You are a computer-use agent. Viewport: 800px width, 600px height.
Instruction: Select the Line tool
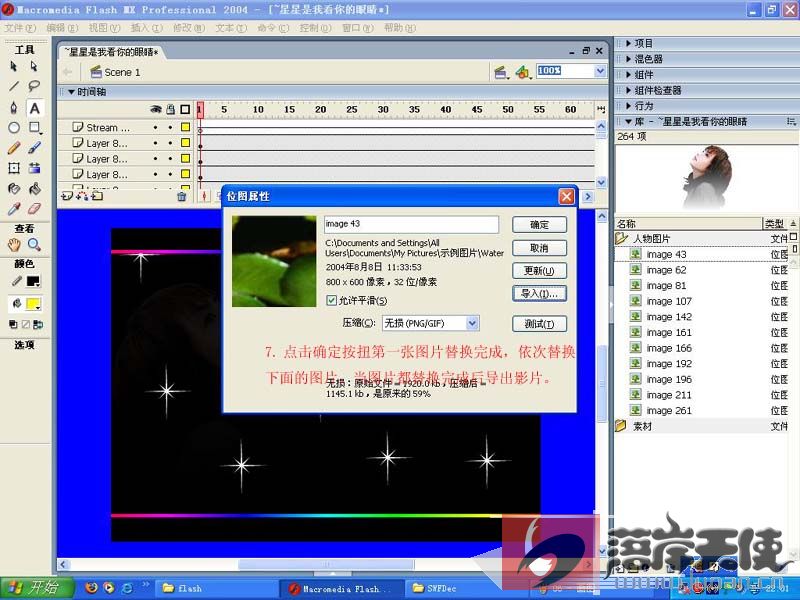(x=14, y=86)
